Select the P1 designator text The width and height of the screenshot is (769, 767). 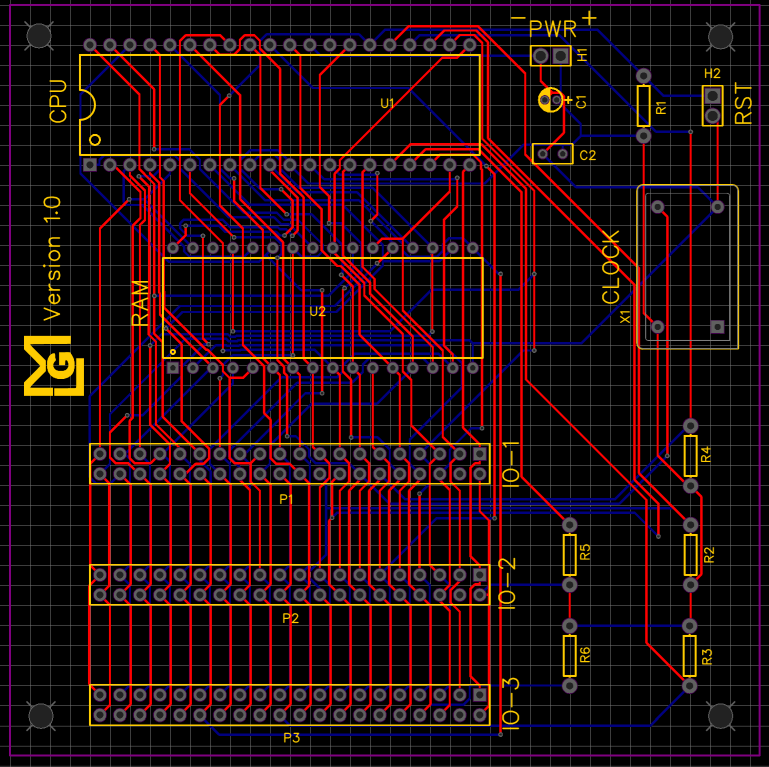click(x=286, y=499)
